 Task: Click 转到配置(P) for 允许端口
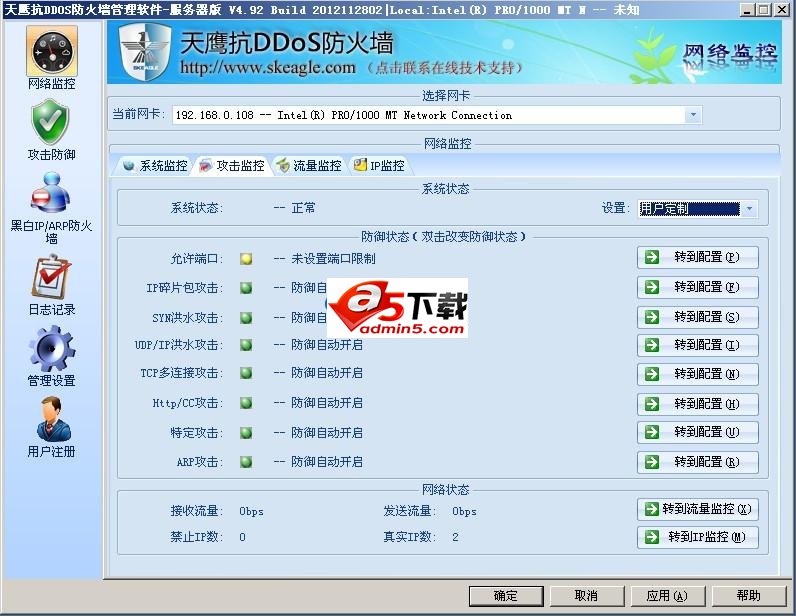tap(698, 257)
